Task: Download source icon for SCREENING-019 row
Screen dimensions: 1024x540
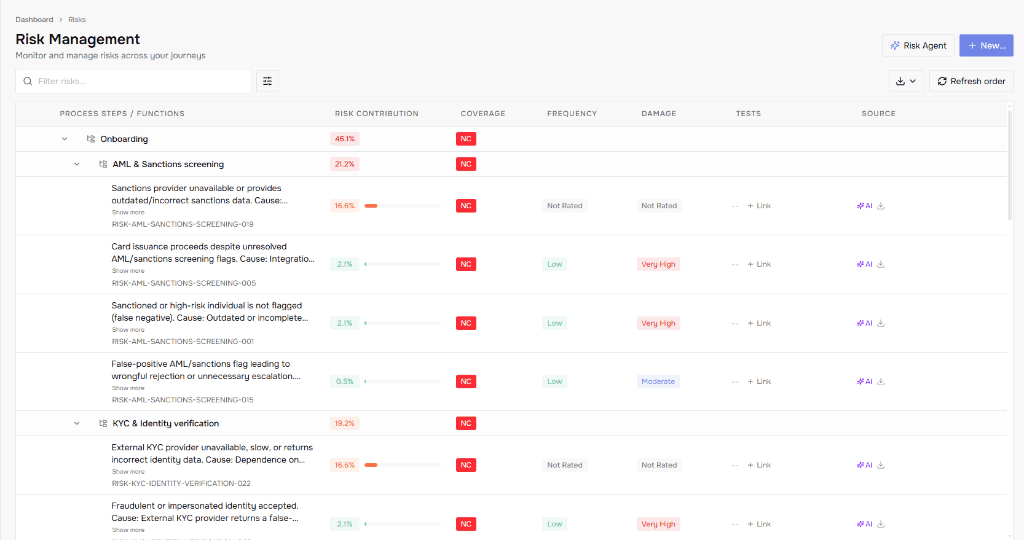Action: pyautogui.click(x=880, y=206)
